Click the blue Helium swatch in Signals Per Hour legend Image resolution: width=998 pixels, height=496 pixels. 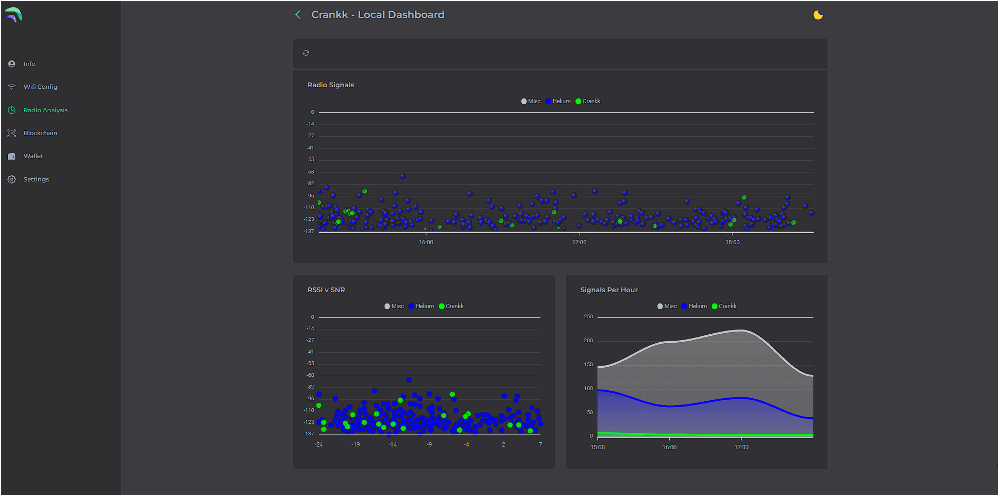(x=685, y=306)
